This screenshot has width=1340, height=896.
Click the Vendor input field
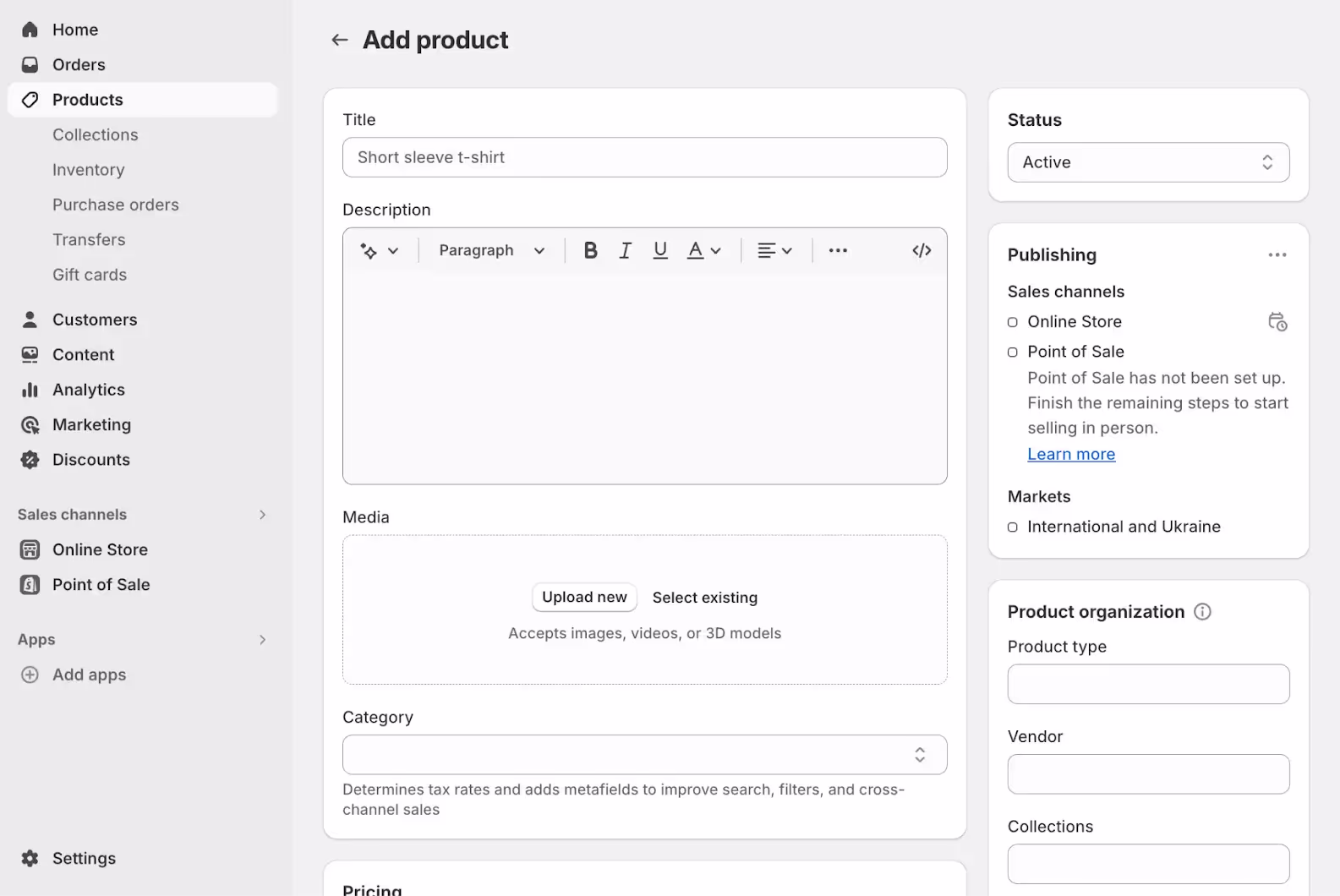pos(1148,774)
